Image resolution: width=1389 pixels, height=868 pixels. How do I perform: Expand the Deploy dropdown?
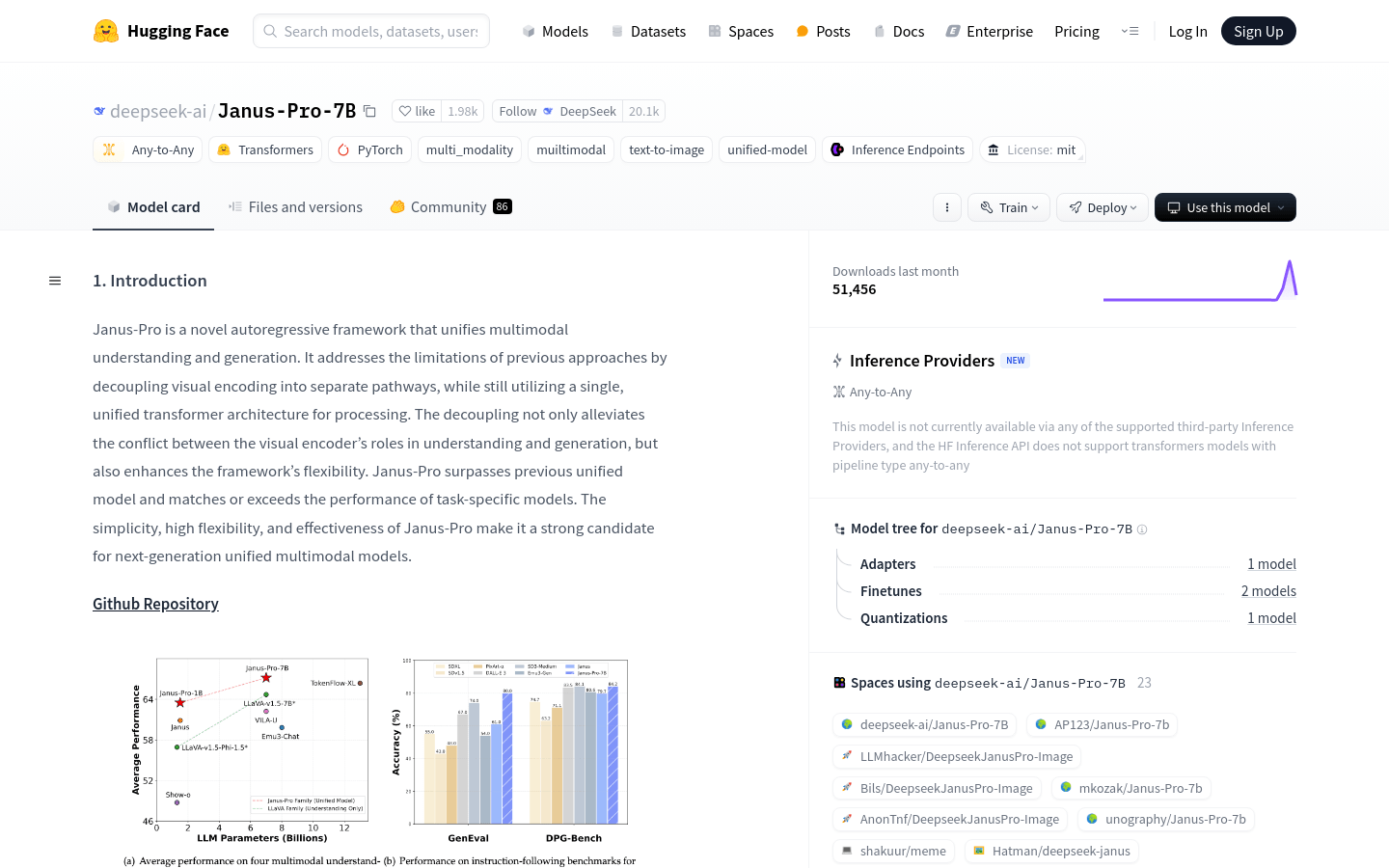click(1103, 207)
